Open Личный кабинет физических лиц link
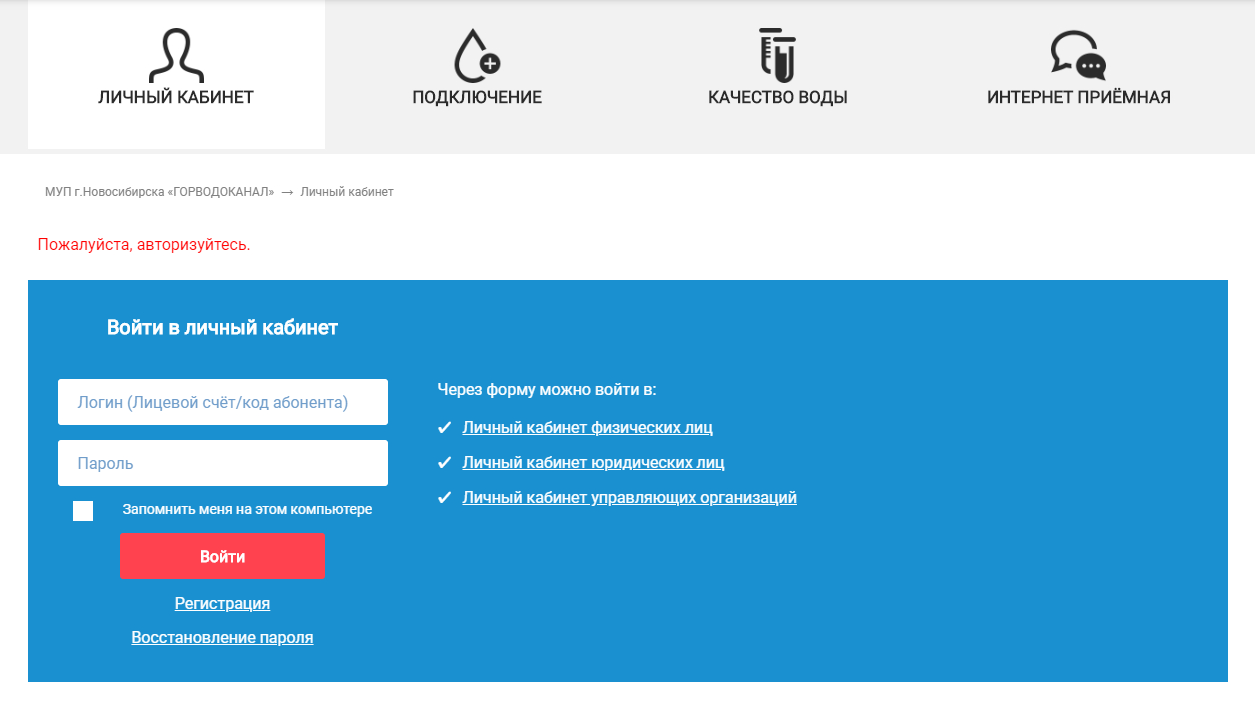Image resolution: width=1255 pixels, height=706 pixels. pos(587,428)
